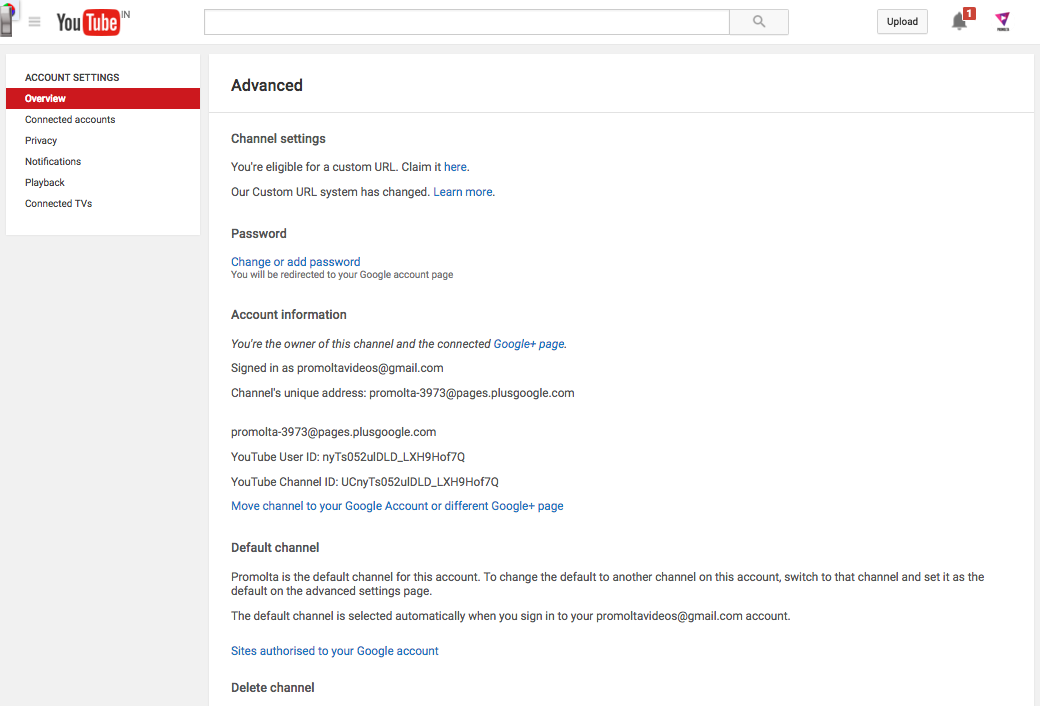Open Notifications settings section
The image size is (1040, 706).
click(53, 161)
